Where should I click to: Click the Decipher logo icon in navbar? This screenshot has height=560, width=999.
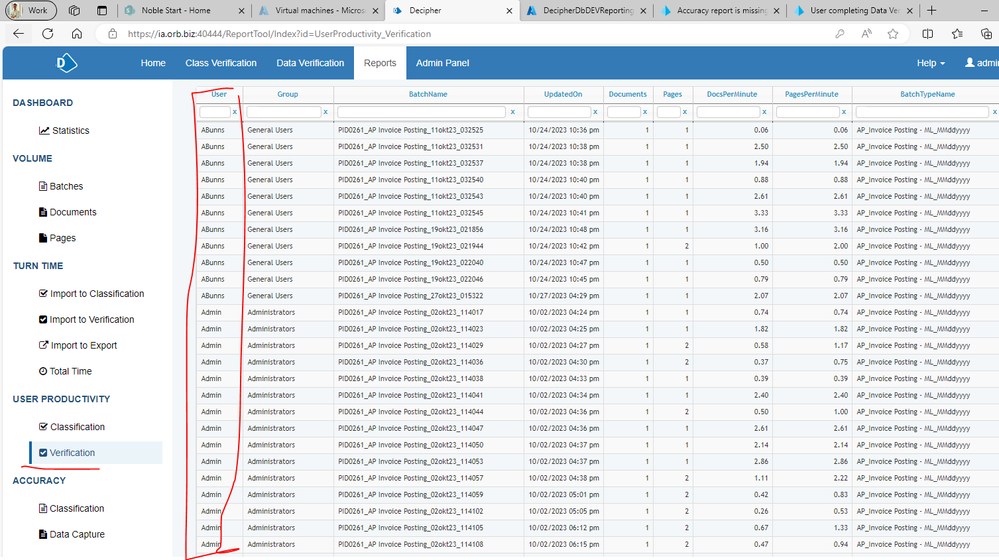[x=68, y=63]
